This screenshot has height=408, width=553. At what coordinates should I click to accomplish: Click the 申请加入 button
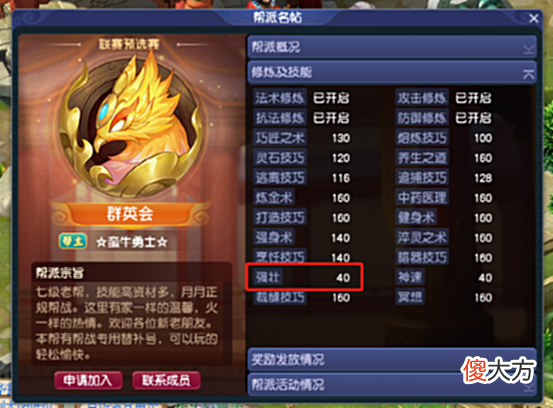pyautogui.click(x=88, y=380)
